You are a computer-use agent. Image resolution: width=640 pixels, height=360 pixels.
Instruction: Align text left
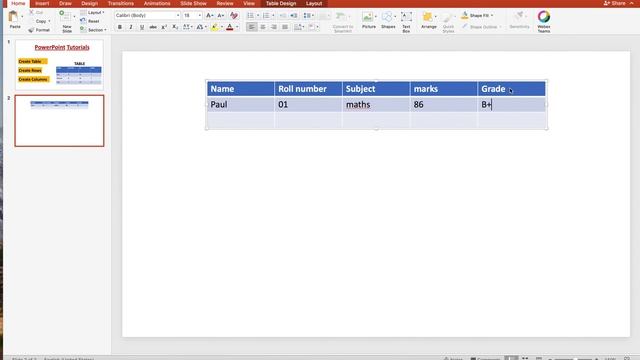[x=251, y=27]
